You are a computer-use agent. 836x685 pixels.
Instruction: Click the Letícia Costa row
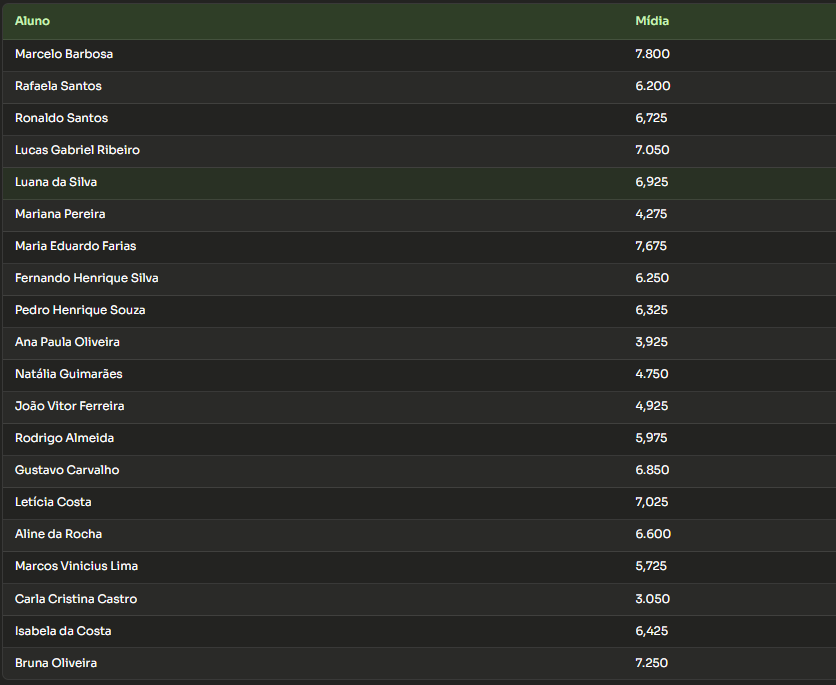coord(419,503)
